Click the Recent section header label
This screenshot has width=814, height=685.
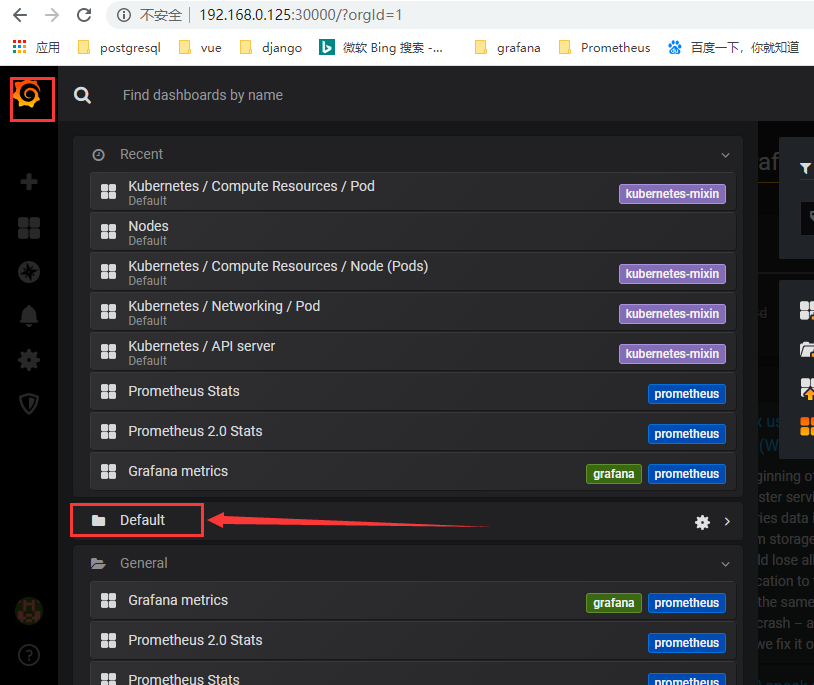pos(141,154)
